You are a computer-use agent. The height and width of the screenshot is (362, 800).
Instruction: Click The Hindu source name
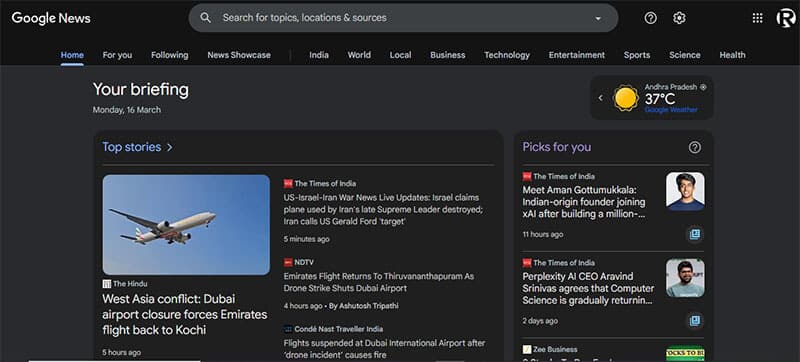coord(130,283)
